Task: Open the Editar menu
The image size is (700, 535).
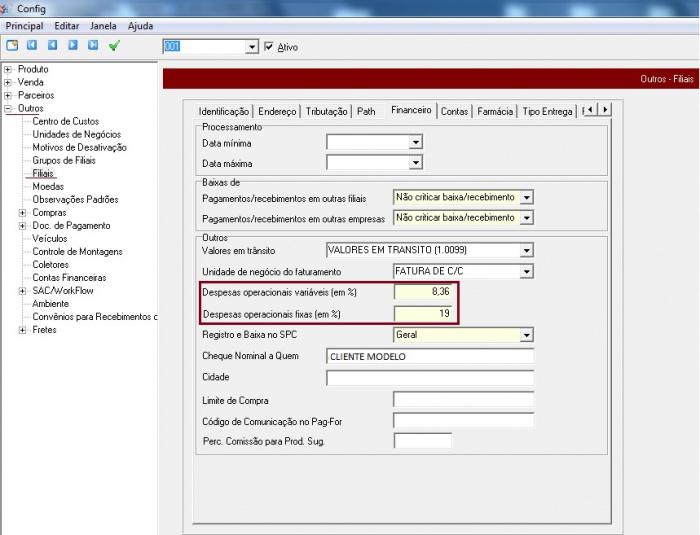Action: [67, 25]
